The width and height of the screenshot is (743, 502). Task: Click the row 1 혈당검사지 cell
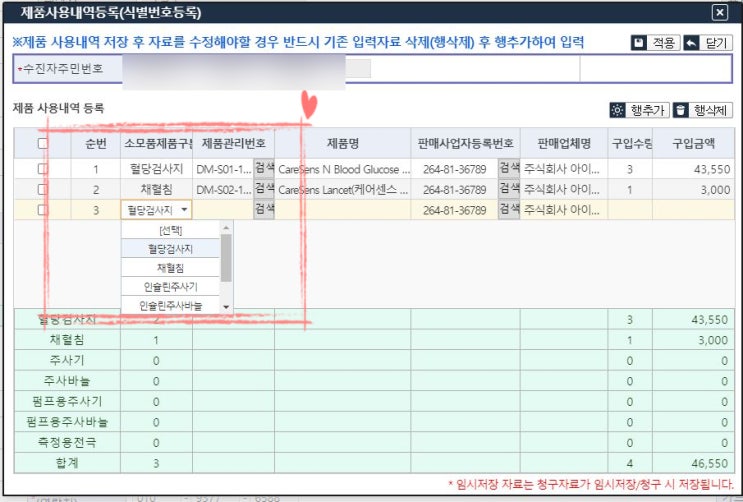click(x=156, y=169)
